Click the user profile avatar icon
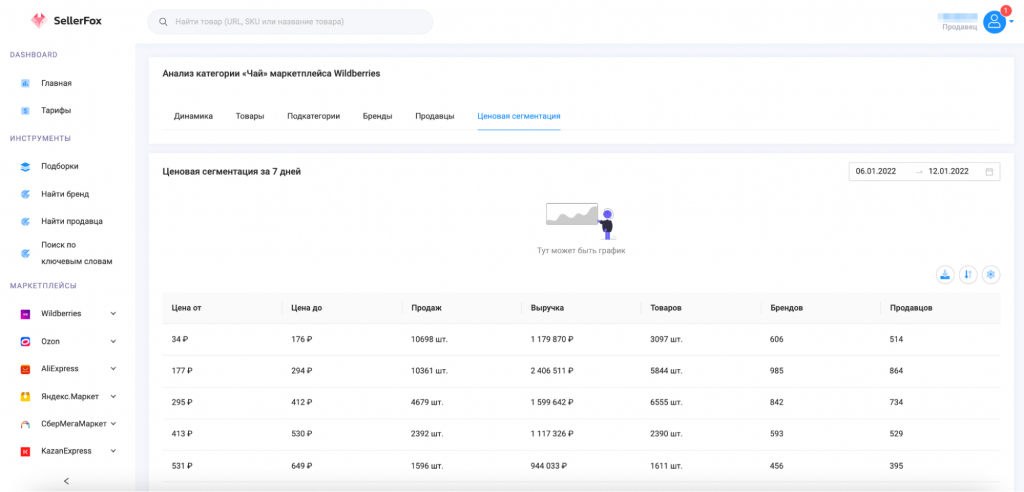The image size is (1024, 492). coord(994,22)
